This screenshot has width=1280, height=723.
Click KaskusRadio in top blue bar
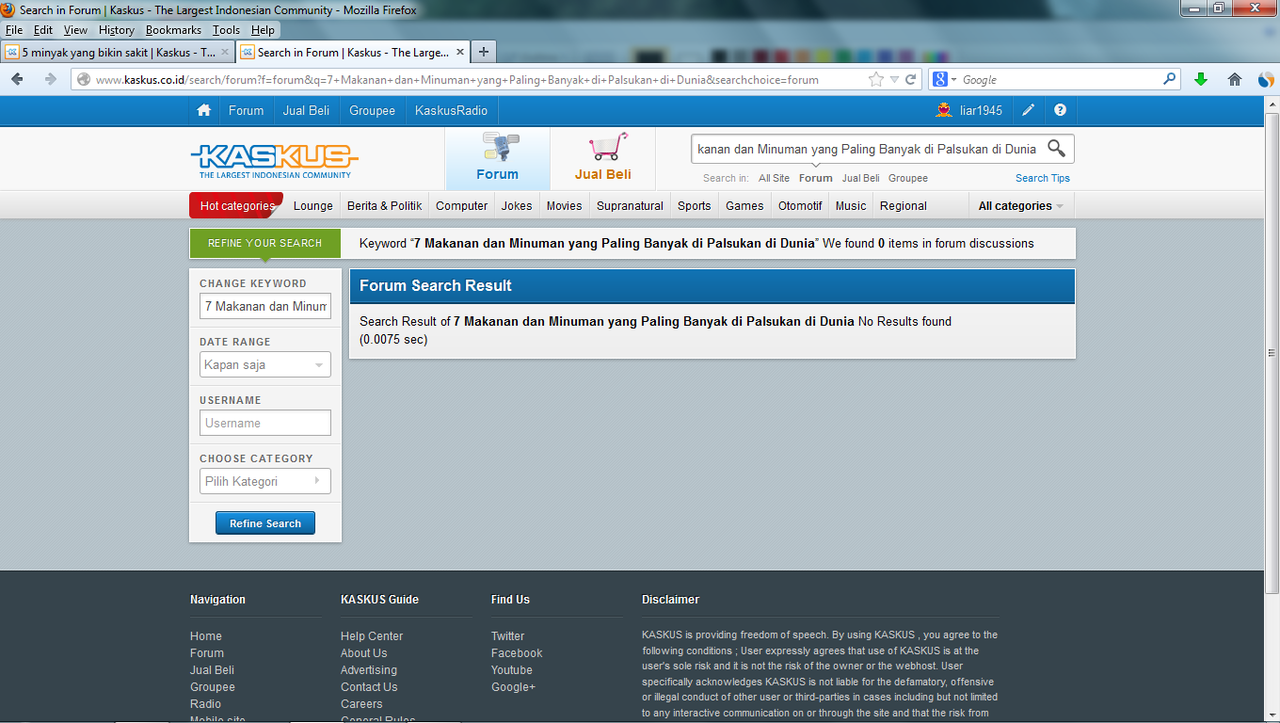(x=451, y=110)
